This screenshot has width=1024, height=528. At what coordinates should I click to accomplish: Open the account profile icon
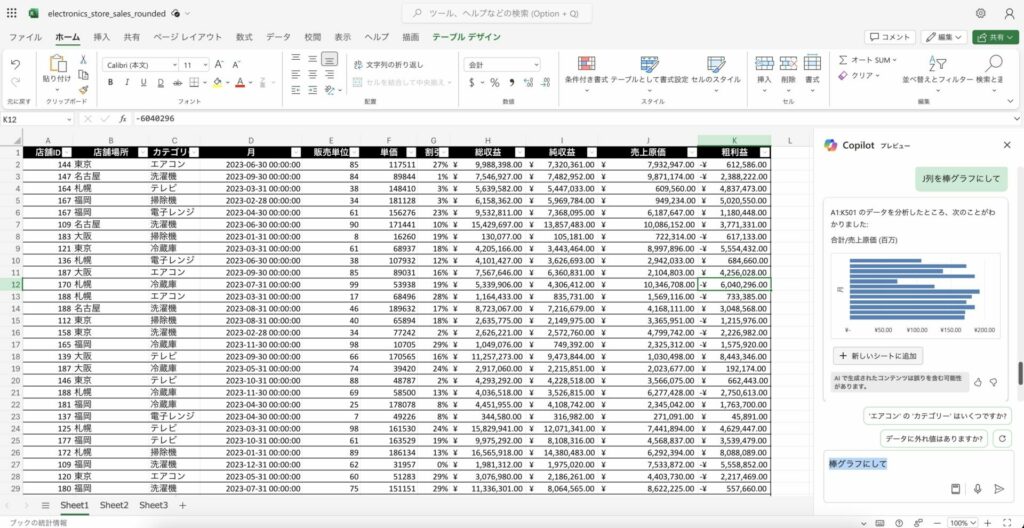tap(1009, 13)
